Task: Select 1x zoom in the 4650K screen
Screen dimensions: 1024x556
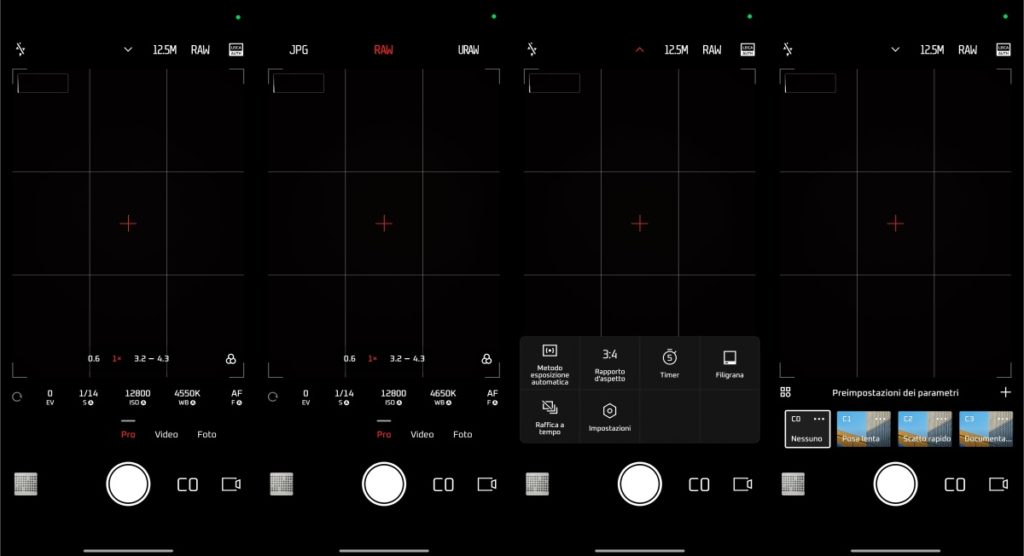Action: 372,359
